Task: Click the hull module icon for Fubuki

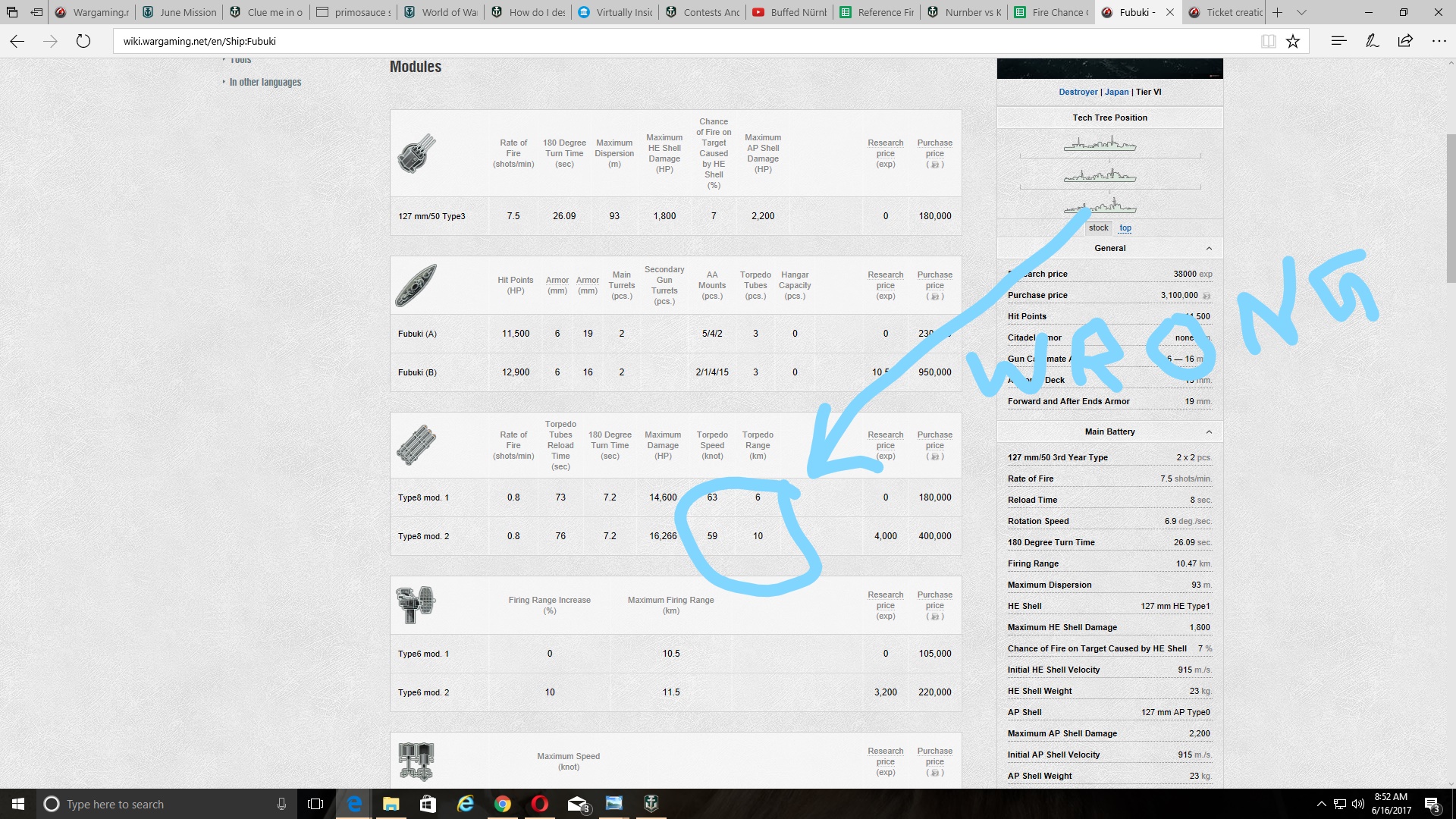Action: click(415, 285)
